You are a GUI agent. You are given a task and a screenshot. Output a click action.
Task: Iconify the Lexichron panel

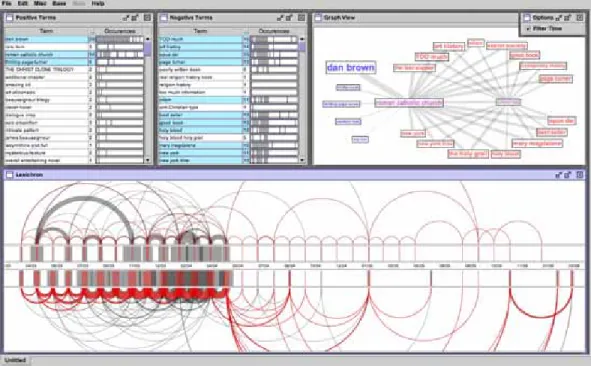point(559,175)
